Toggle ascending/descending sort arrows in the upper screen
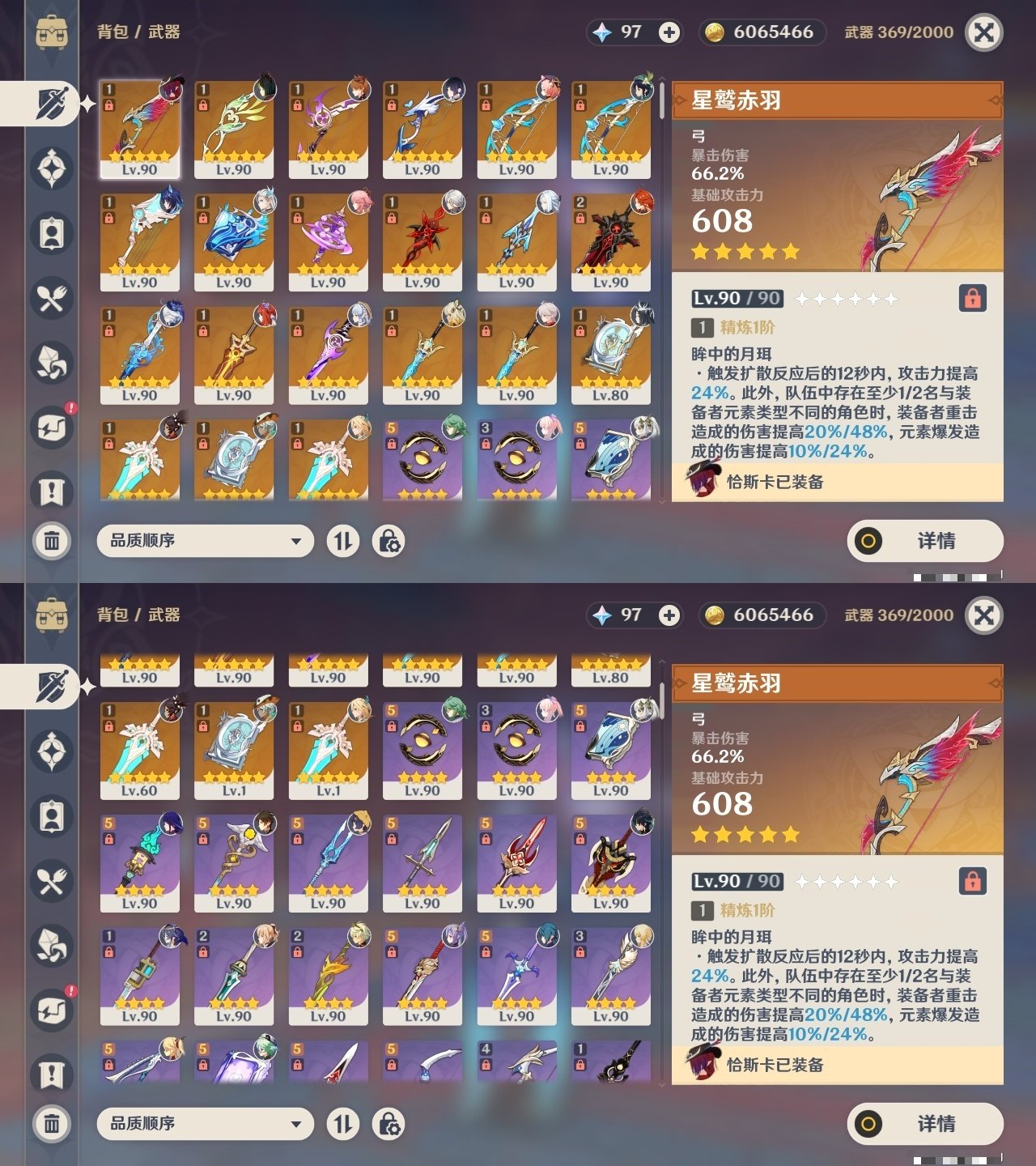Screen dimensions: 1036x1166 point(343,541)
